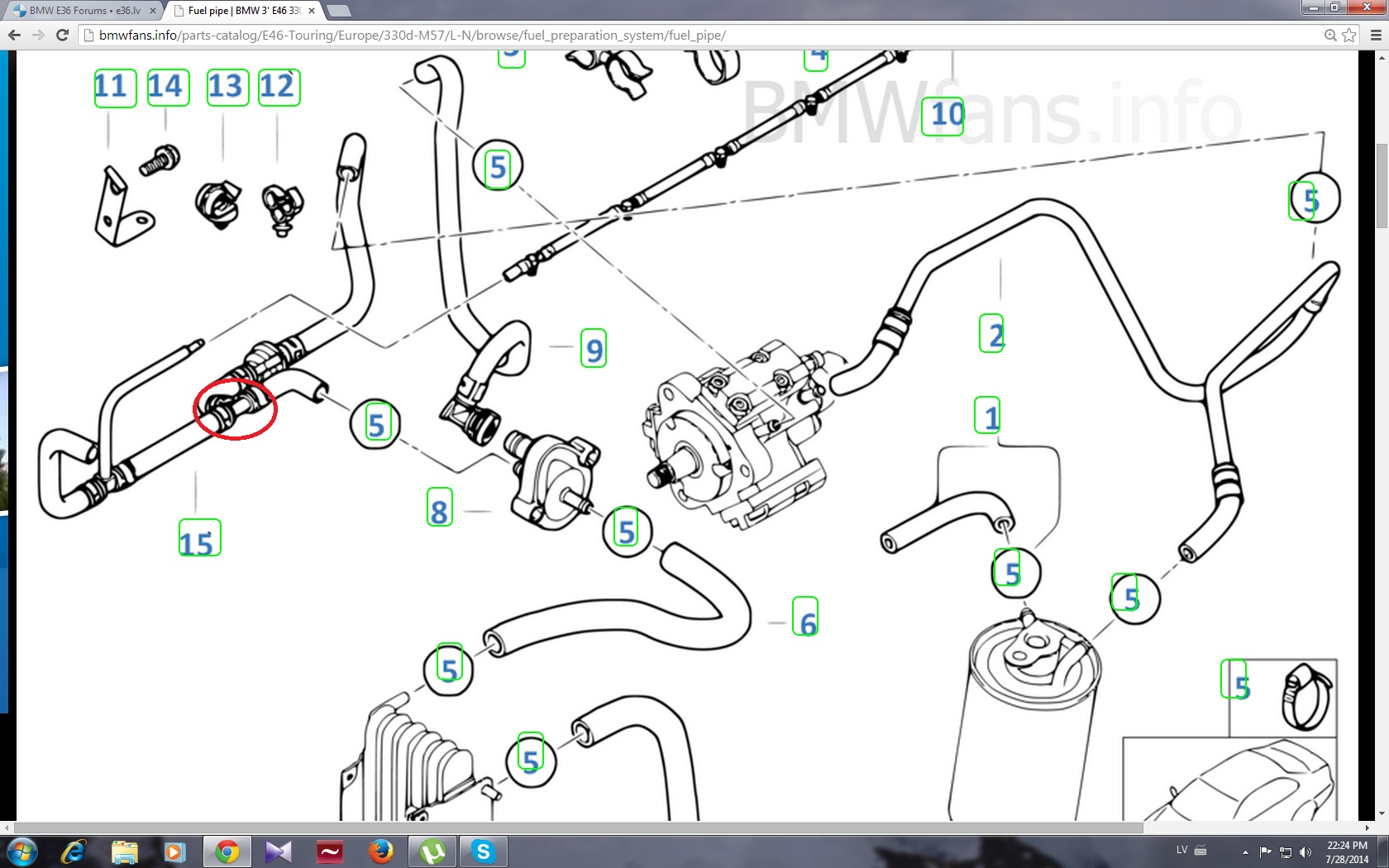1389x868 pixels.
Task: Open Internet Explorer from taskbar
Action: pyautogui.click(x=74, y=851)
